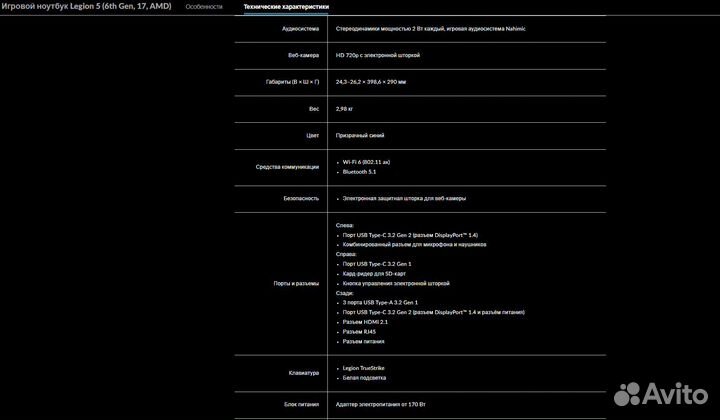The width and height of the screenshot is (720, 420).
Task: Click the left-side USB Type-C 3.2 Gen 2 port entry
Action: 410,235
